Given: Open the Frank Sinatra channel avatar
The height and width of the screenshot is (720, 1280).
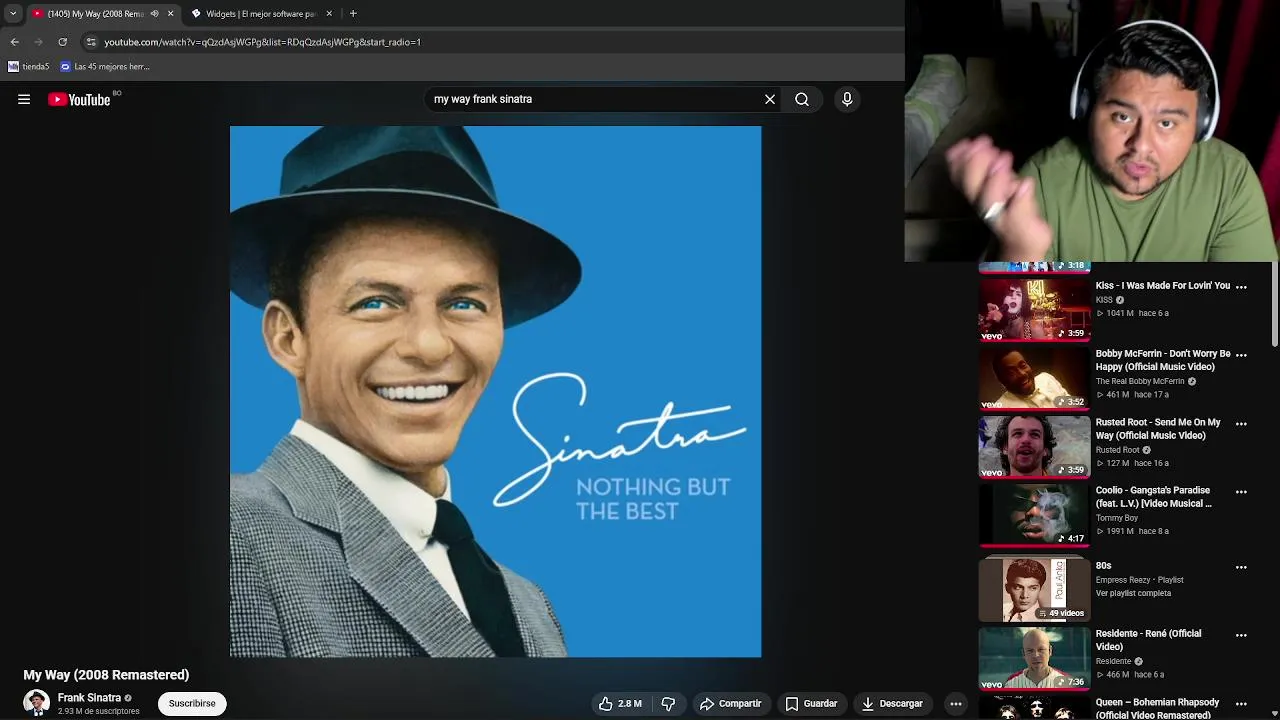Looking at the screenshot, I should 36,703.
